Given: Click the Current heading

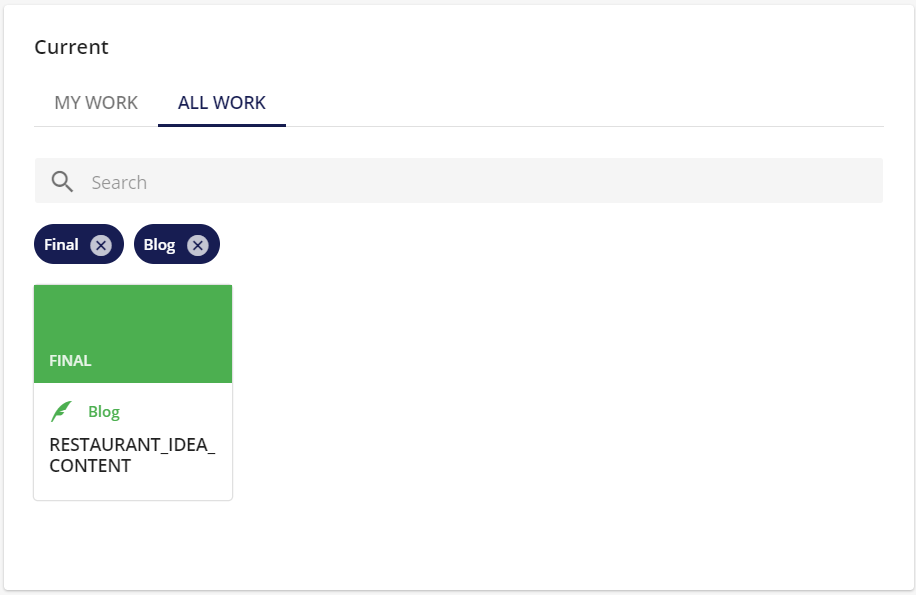Looking at the screenshot, I should pos(71,47).
